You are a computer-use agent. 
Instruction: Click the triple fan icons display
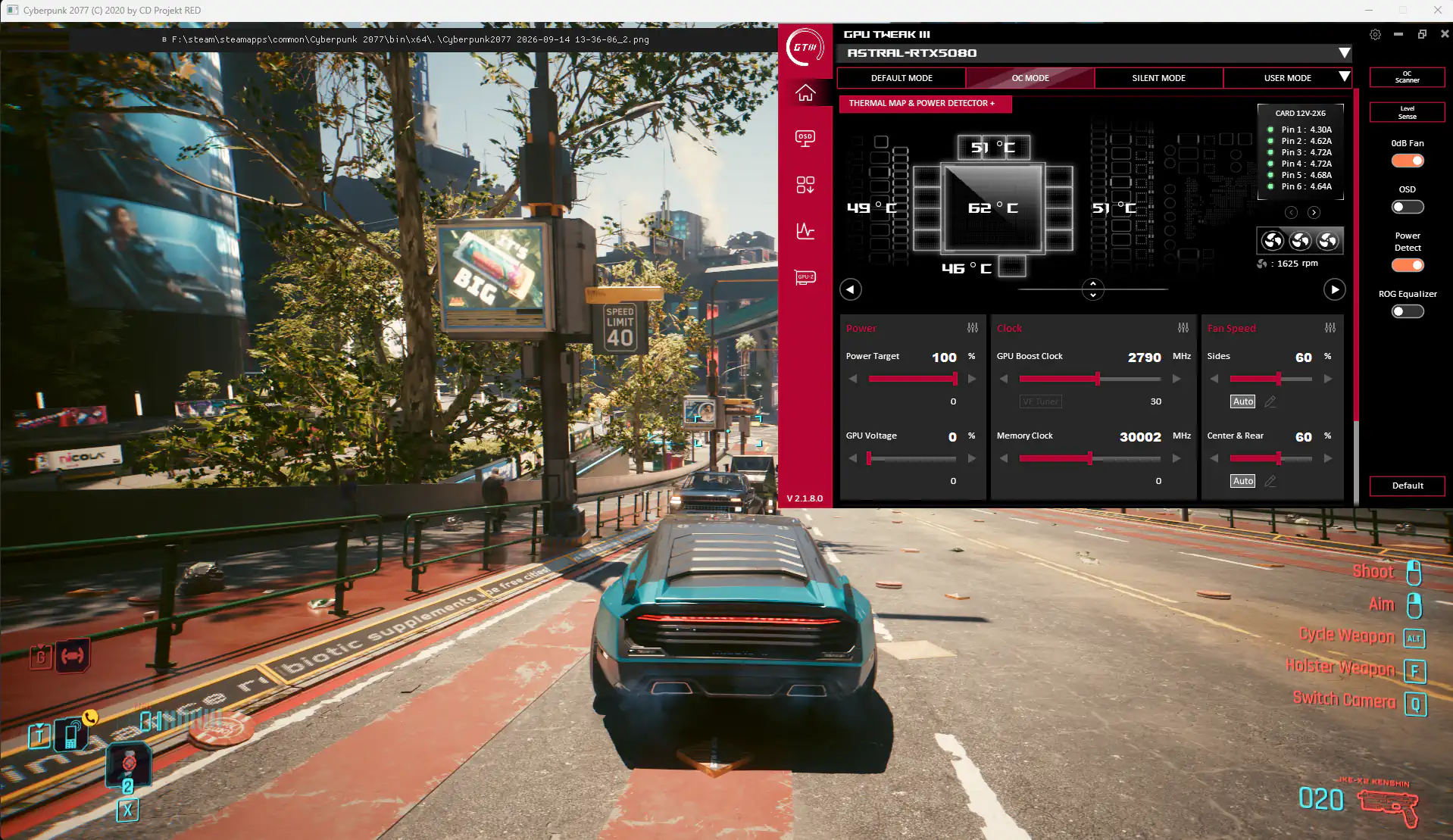point(1300,241)
